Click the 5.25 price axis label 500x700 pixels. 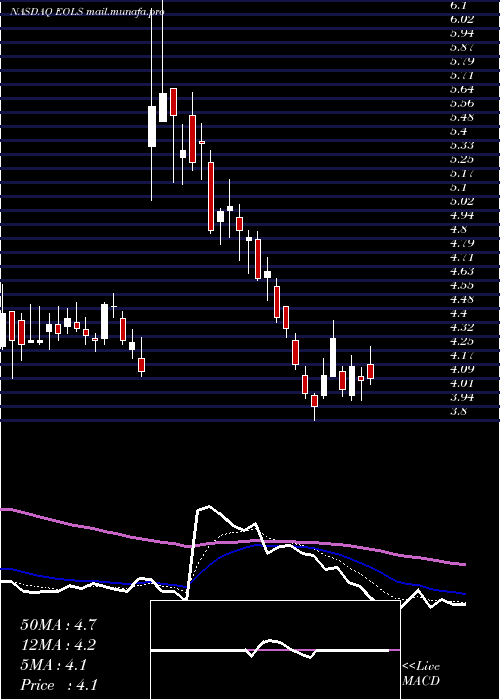pos(462,159)
